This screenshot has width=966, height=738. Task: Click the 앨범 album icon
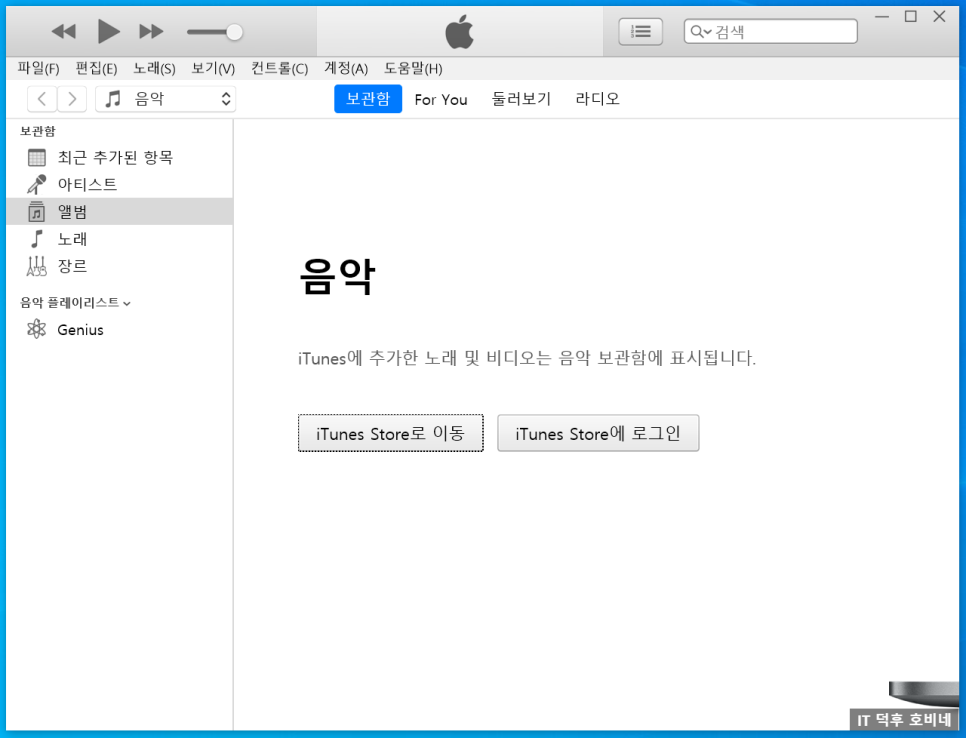pos(36,211)
